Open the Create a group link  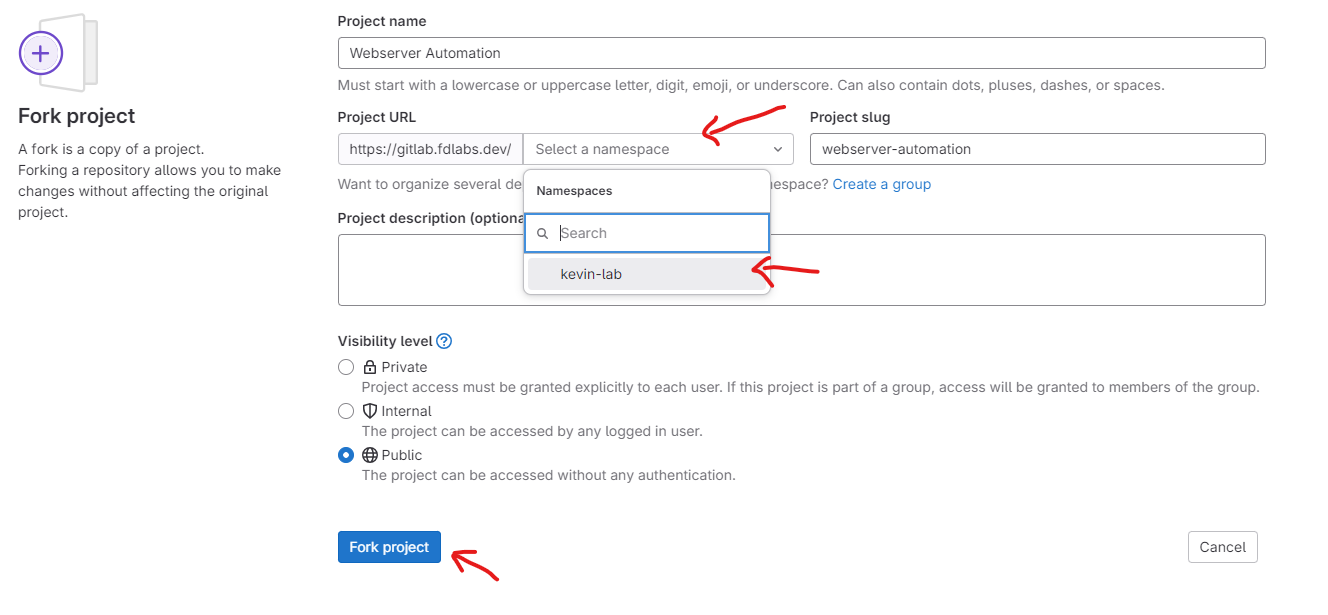[x=881, y=184]
